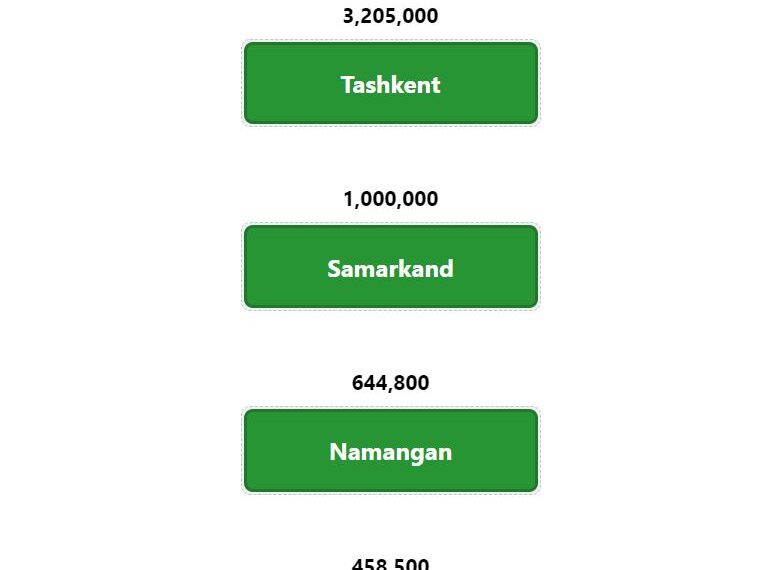773x570 pixels.
Task: Click the green Tashkent button
Action: (391, 83)
